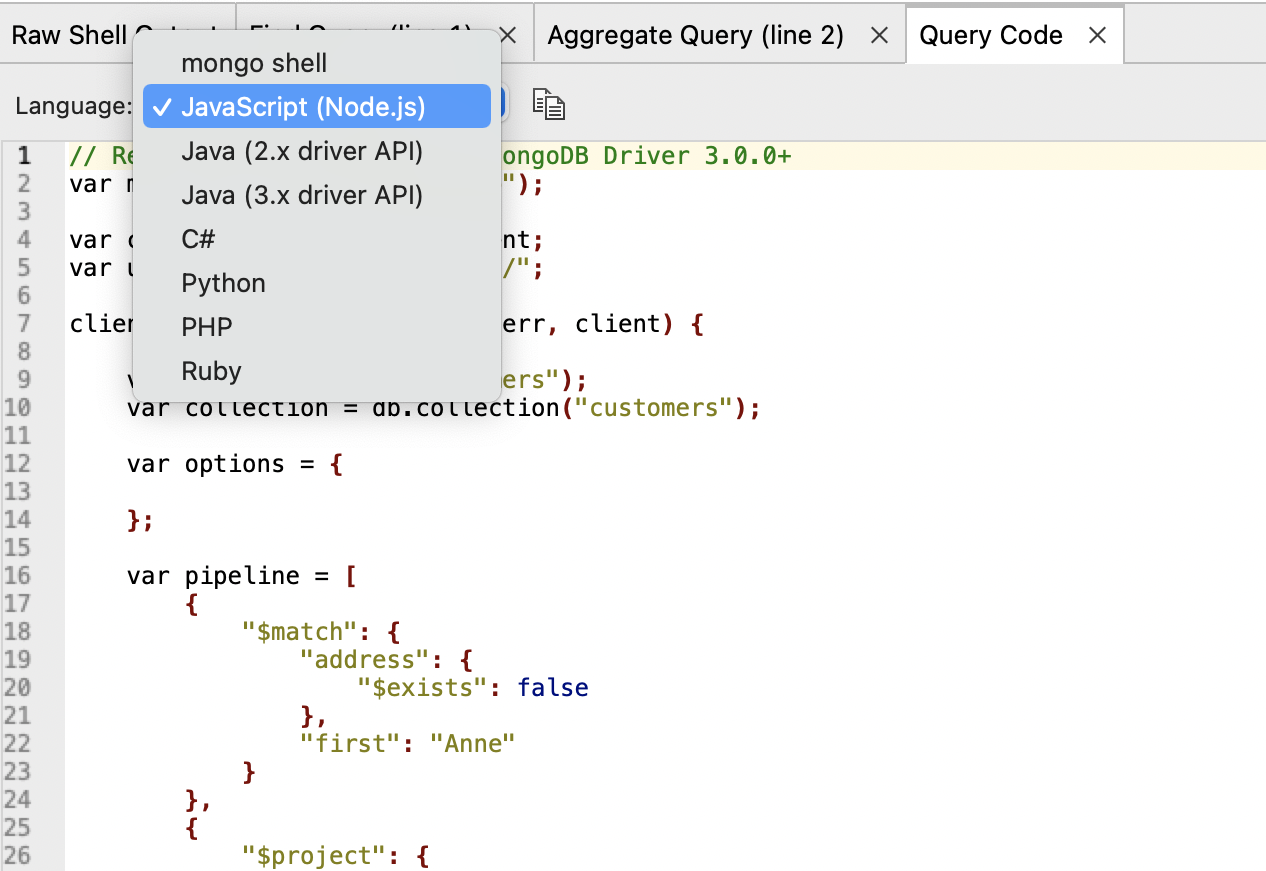Select Java (2.x driver API) language
This screenshot has height=871, width=1266.
pyautogui.click(x=300, y=151)
